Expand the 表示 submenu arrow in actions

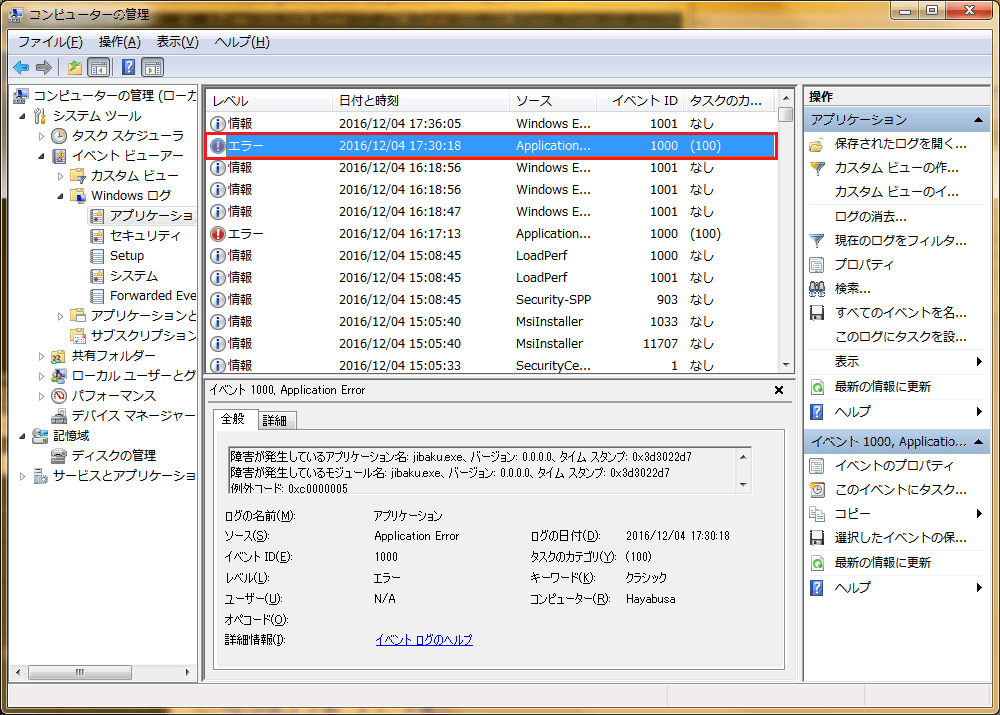pos(978,361)
